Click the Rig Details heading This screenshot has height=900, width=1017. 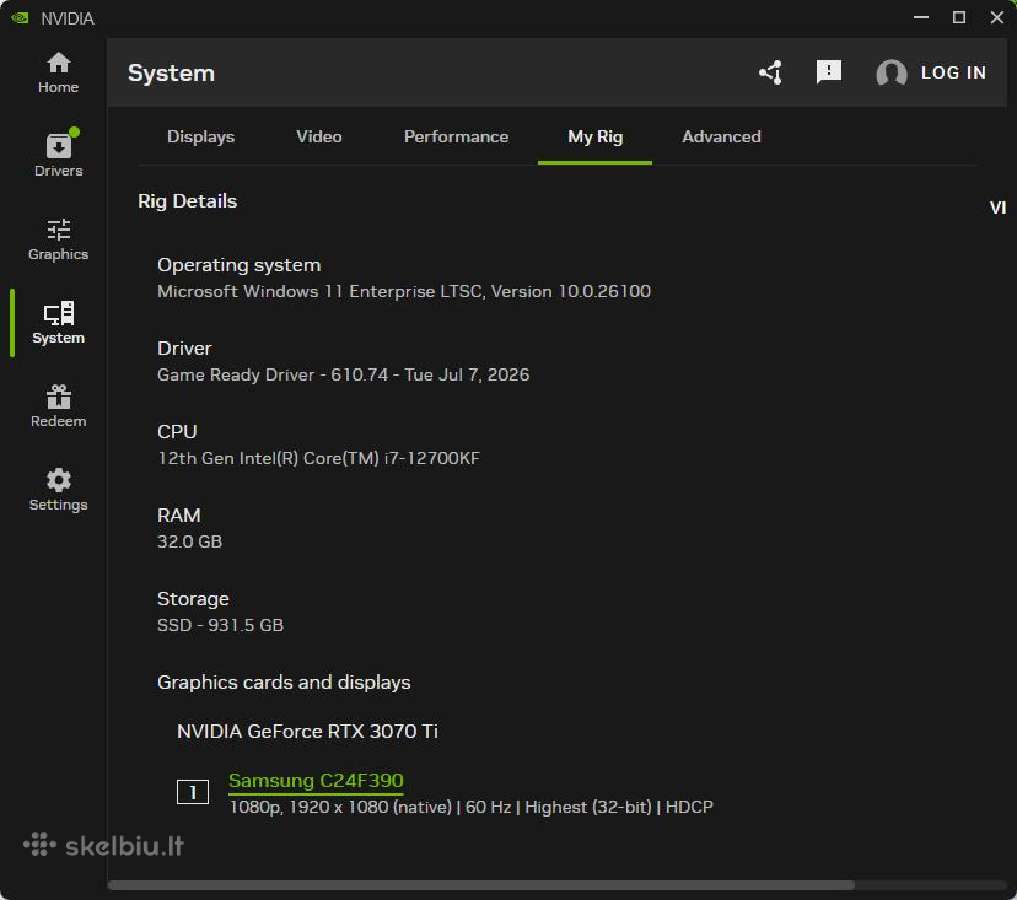click(187, 202)
